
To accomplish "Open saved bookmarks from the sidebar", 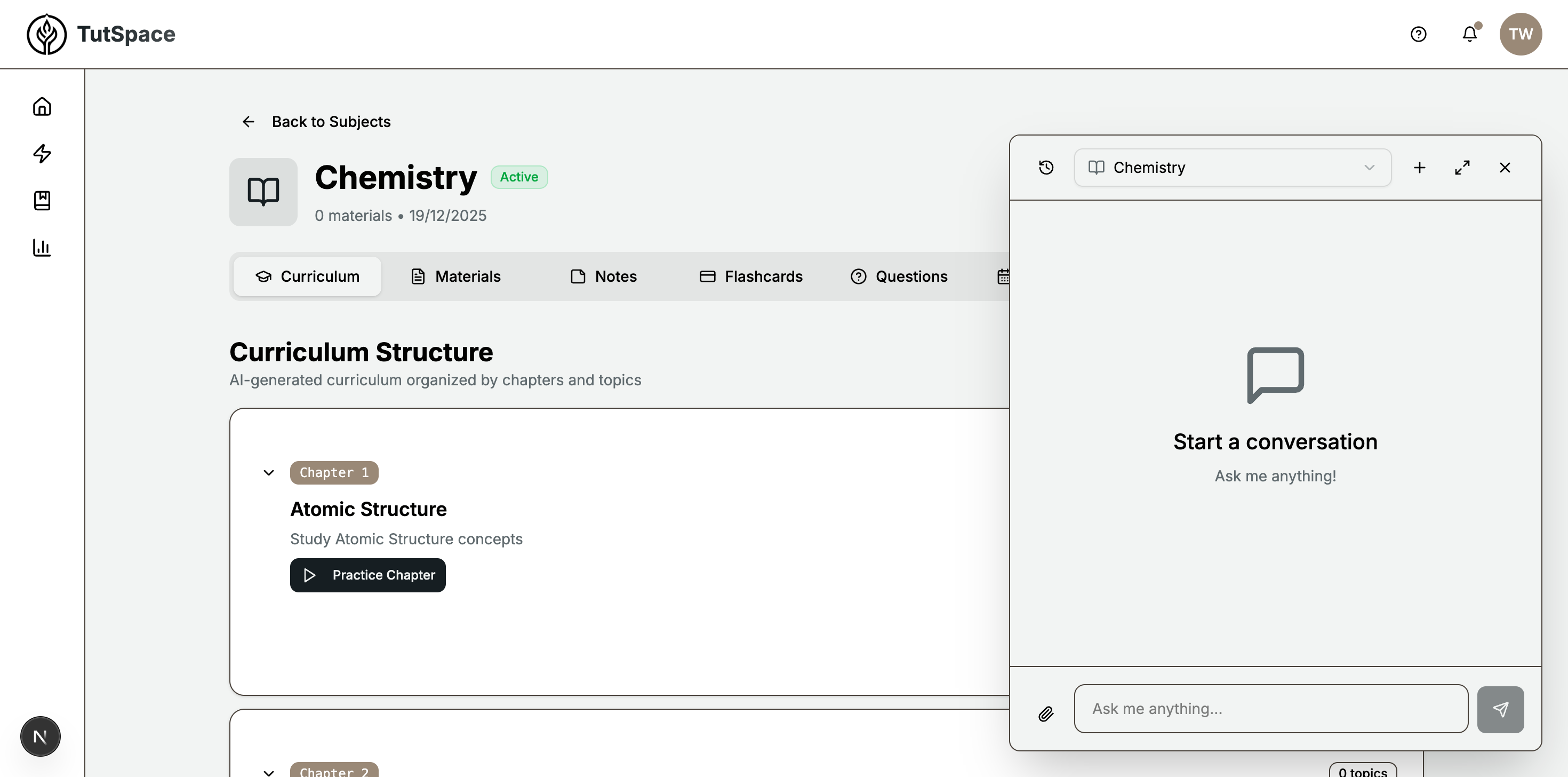I will [x=41, y=201].
